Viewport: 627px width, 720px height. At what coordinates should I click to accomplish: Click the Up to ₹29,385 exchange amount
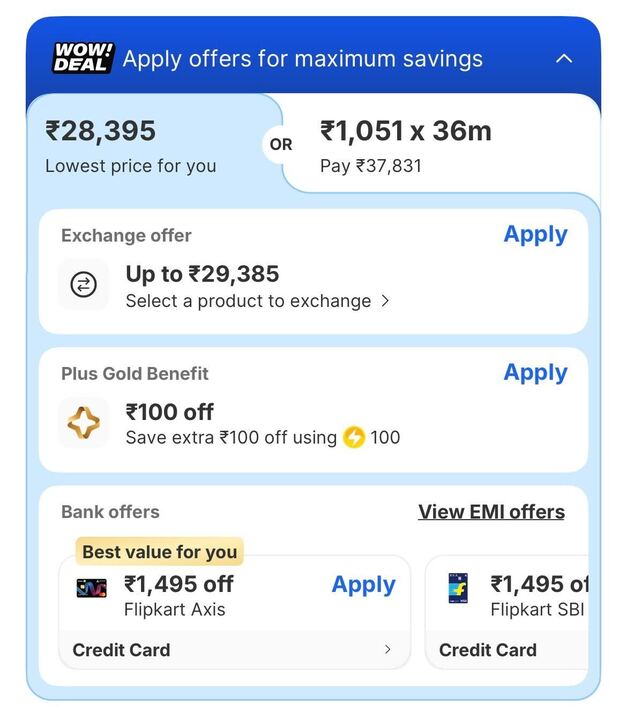202,274
